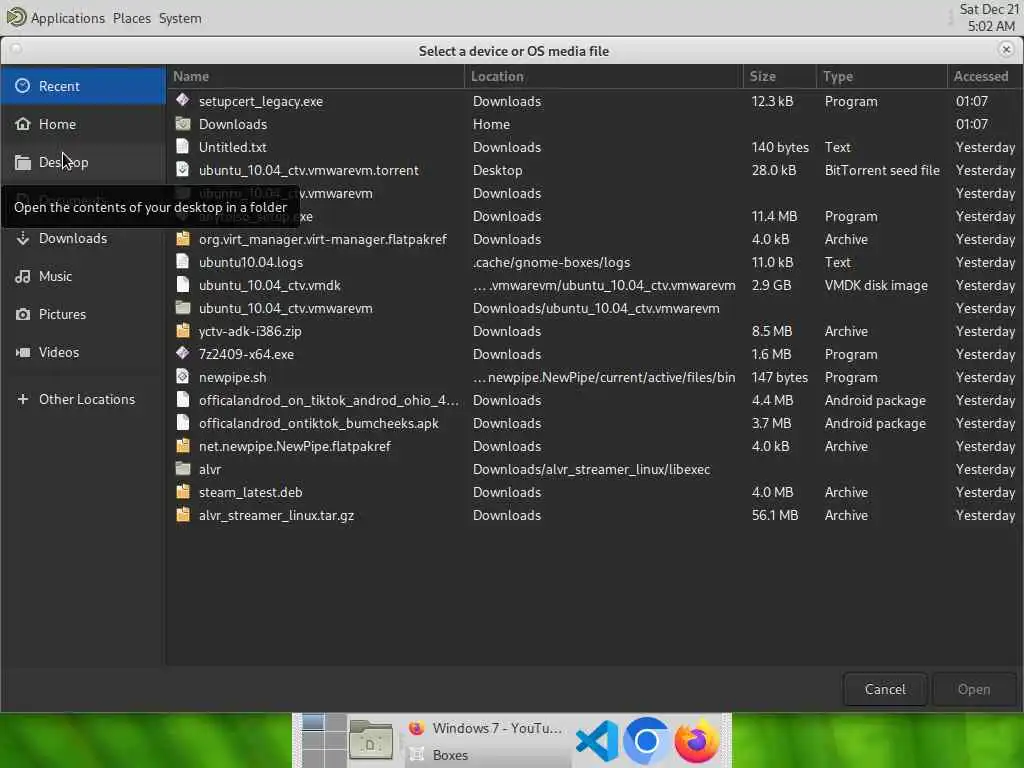Click the Home house icon in sidebar
1024x768 pixels.
pos(23,124)
